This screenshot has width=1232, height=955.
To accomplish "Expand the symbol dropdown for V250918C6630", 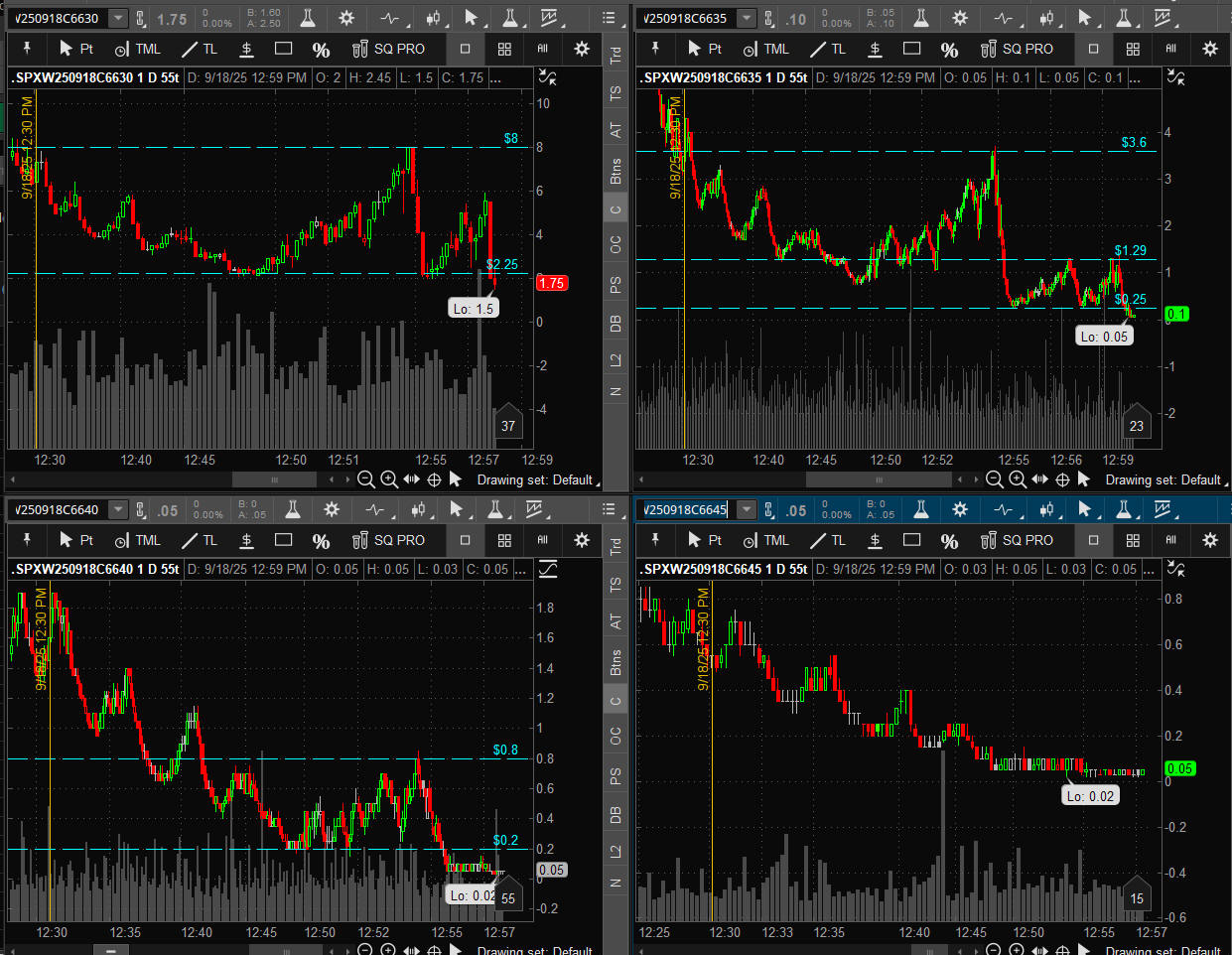I will (118, 18).
